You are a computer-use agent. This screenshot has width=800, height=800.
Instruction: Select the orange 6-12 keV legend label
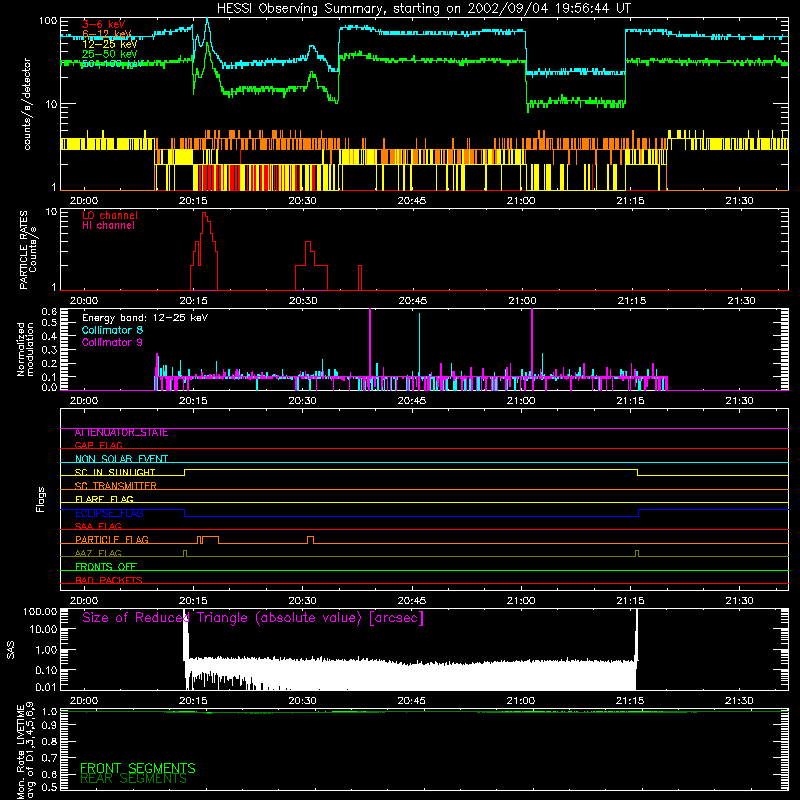[x=107, y=34]
